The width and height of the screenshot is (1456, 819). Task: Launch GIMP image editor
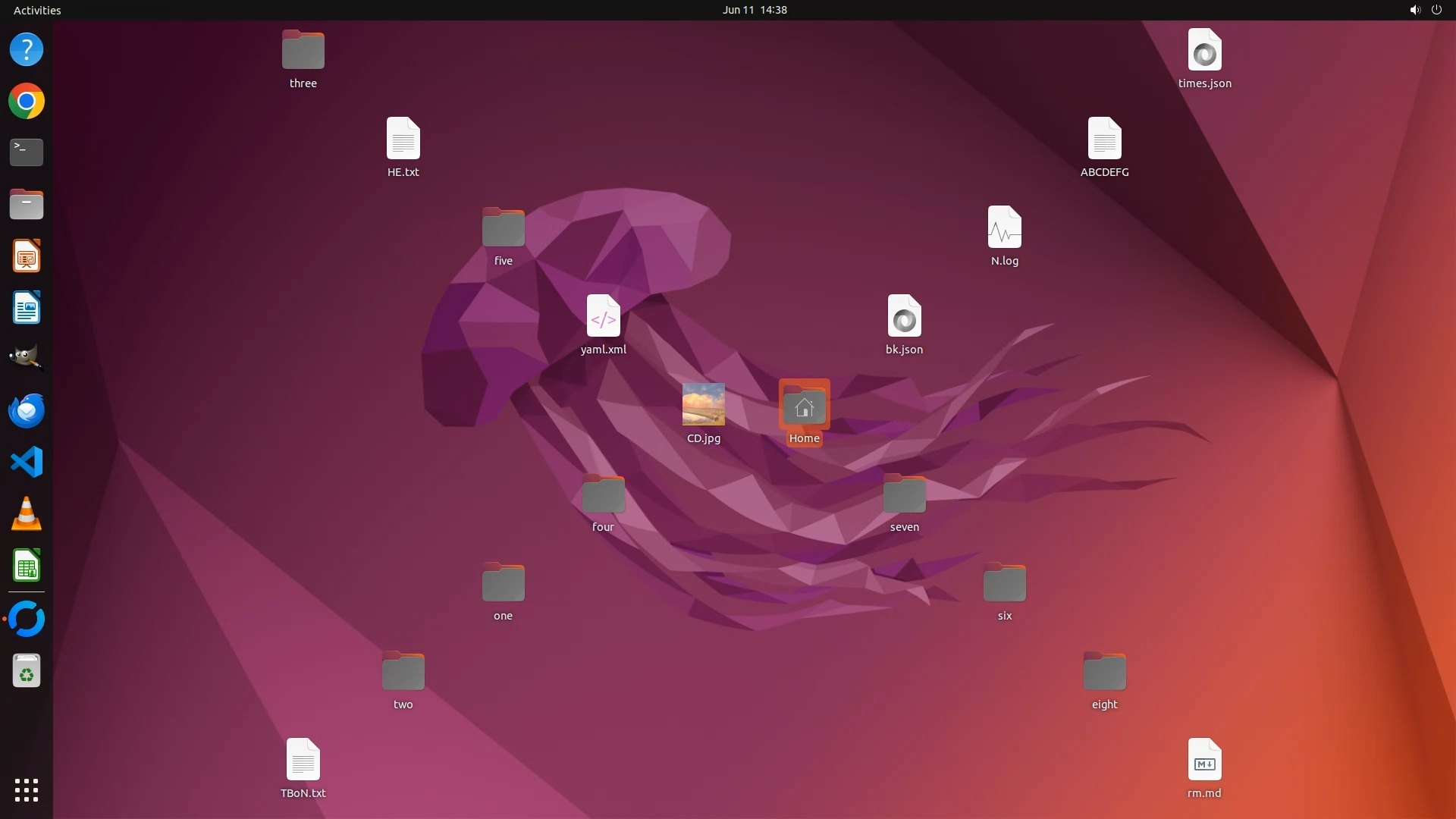[x=27, y=358]
